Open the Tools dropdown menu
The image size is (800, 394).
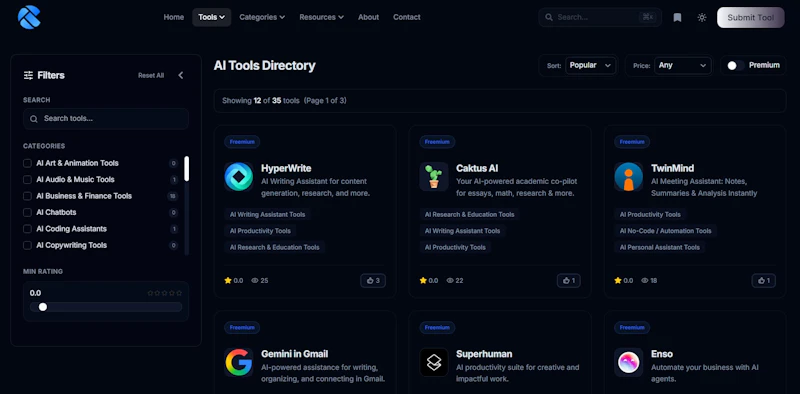pos(212,17)
